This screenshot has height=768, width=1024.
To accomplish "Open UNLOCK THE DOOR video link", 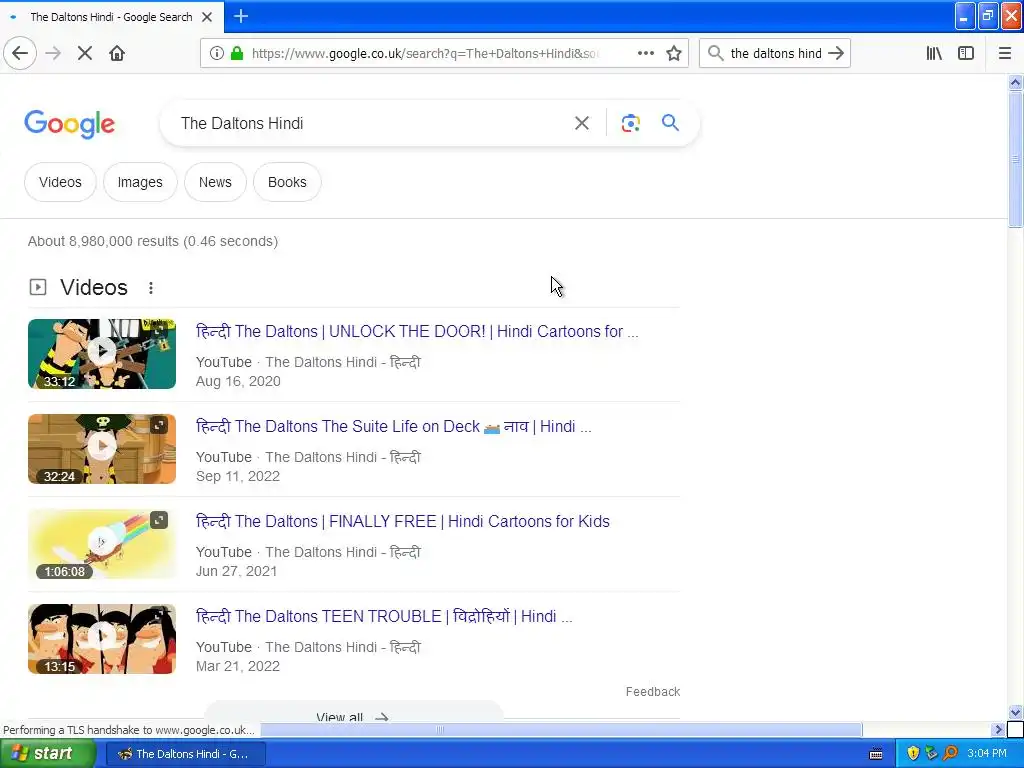I will [417, 332].
